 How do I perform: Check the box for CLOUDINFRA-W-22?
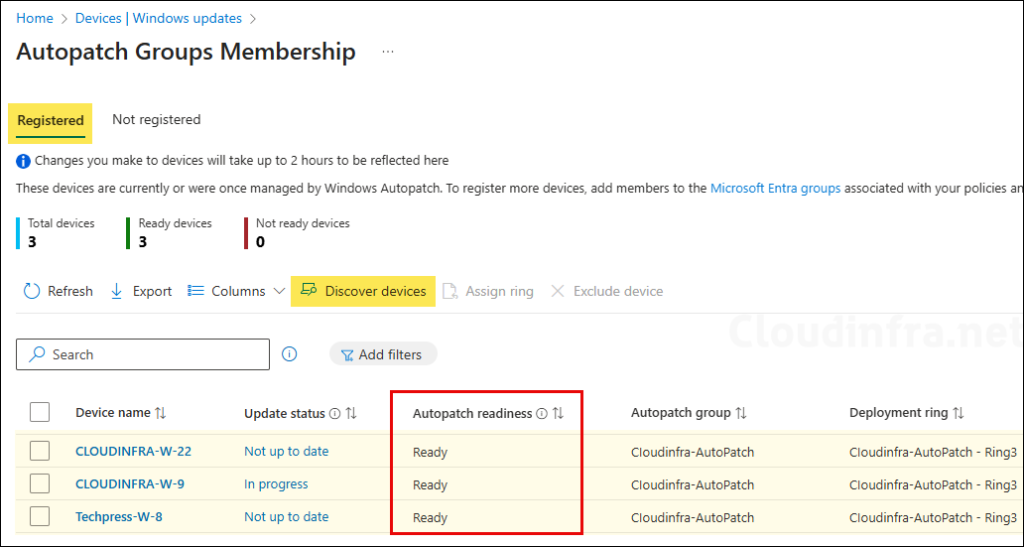click(x=40, y=451)
